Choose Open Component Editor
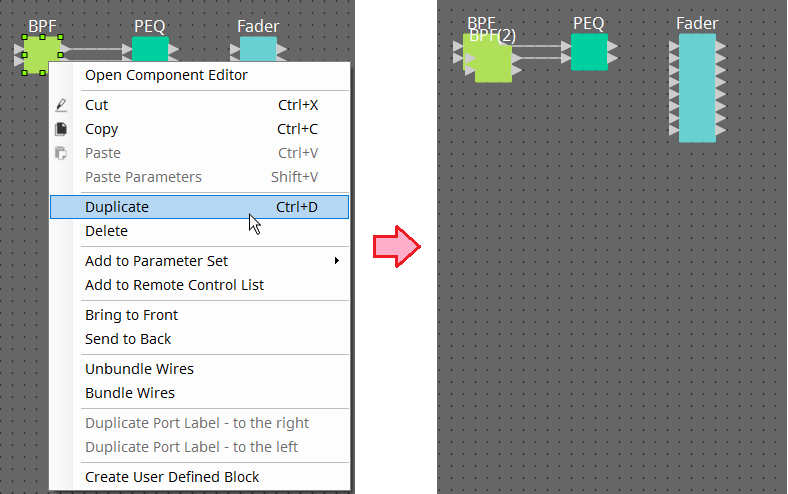Viewport: 788px width, 494px height. click(166, 75)
